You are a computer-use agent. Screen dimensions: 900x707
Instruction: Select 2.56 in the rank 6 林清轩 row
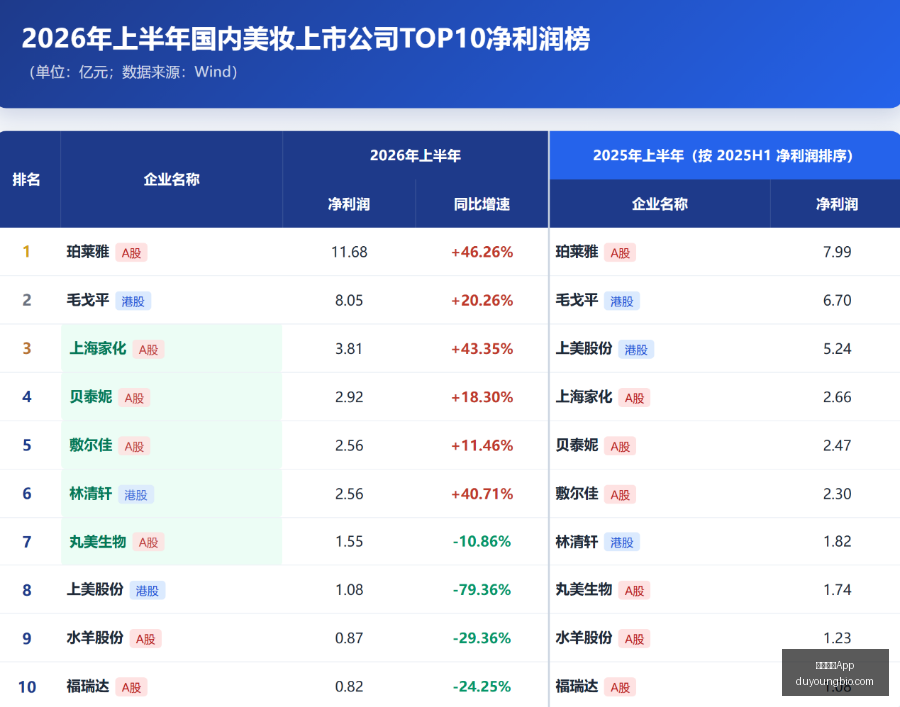tap(349, 494)
